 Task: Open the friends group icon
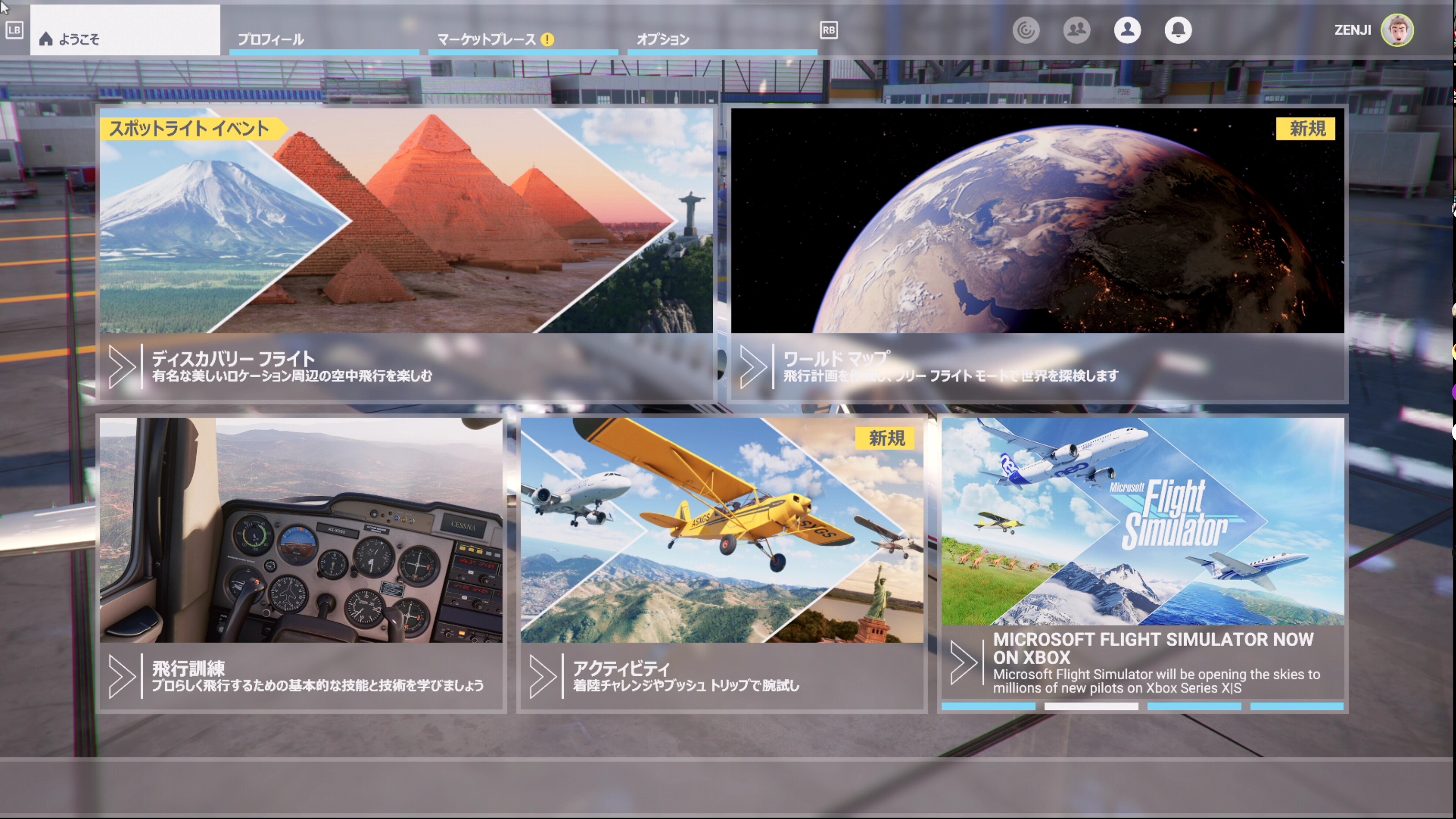1077,30
